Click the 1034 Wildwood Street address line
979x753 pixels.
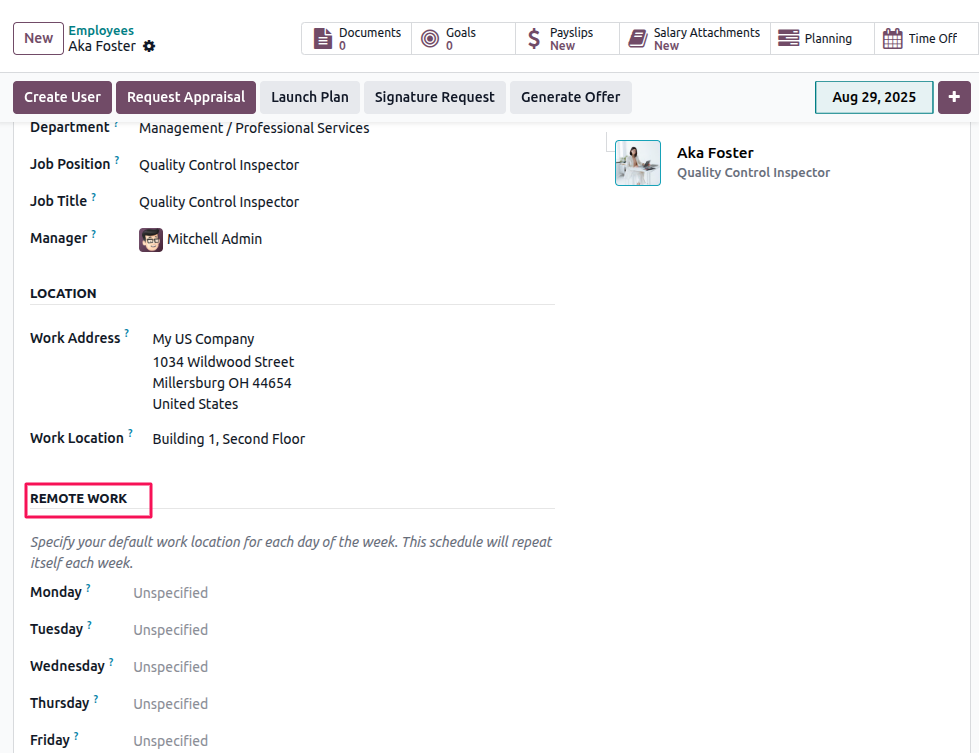tap(223, 362)
